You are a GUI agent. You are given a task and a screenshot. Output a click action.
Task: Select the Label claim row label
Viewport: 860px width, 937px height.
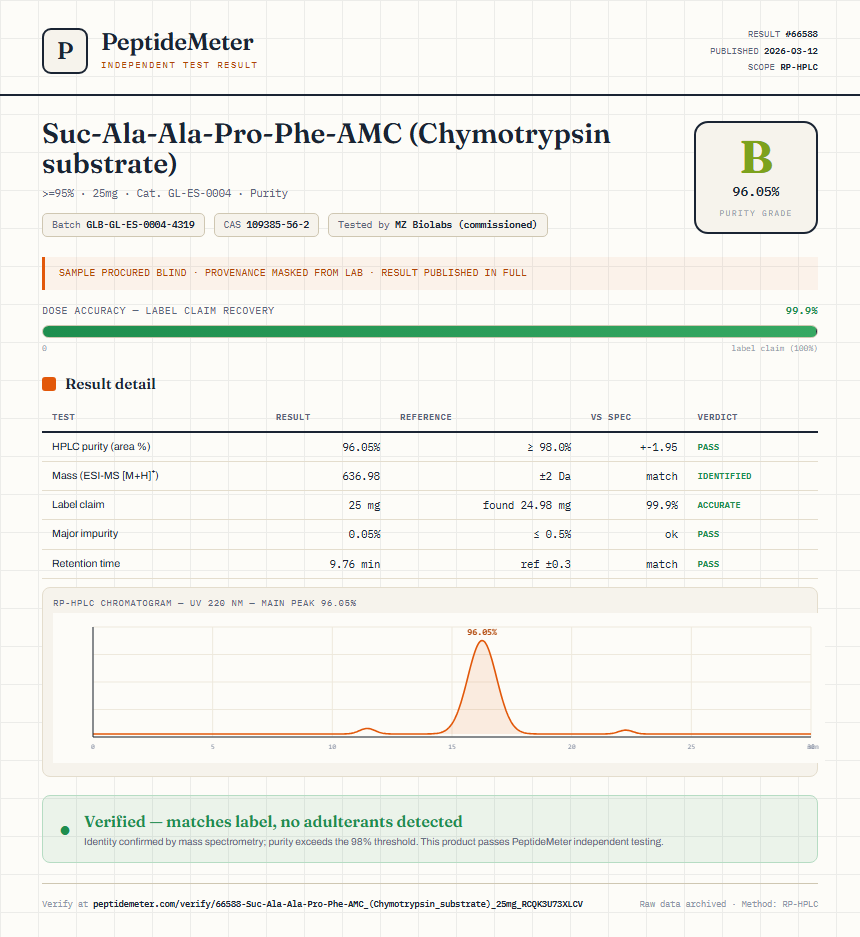(78, 504)
